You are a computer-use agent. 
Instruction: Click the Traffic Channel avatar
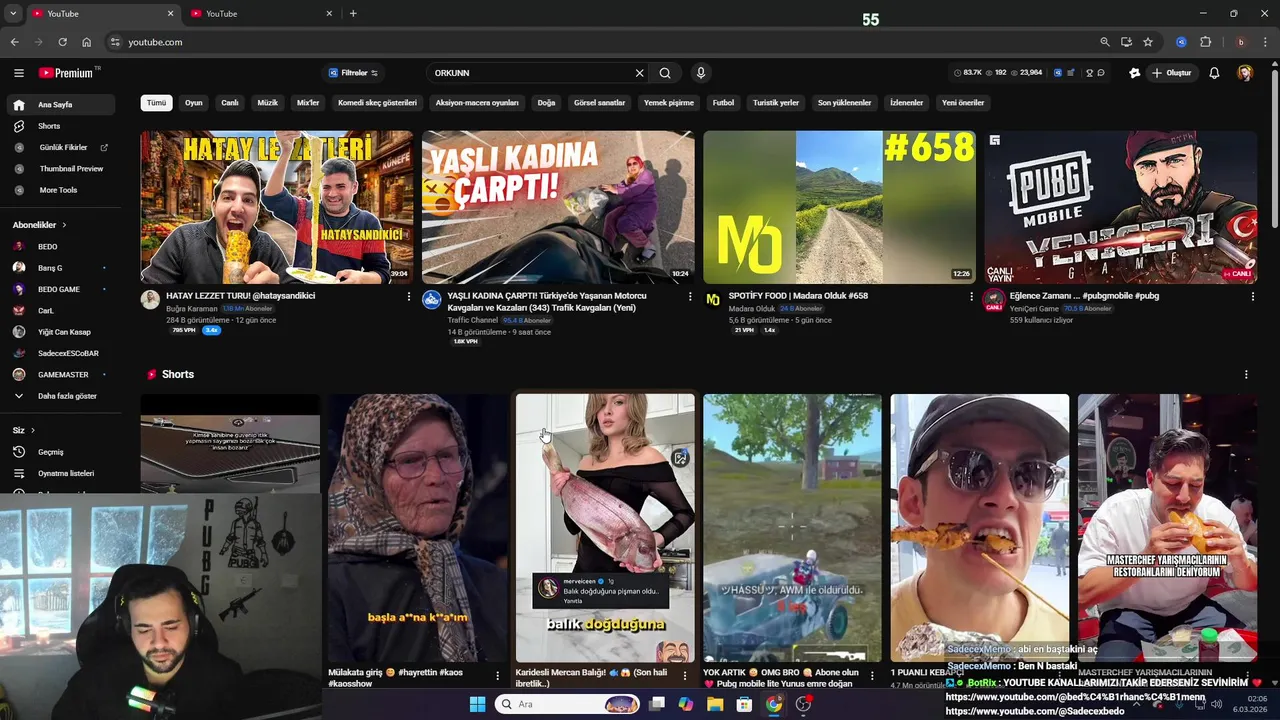coord(431,299)
